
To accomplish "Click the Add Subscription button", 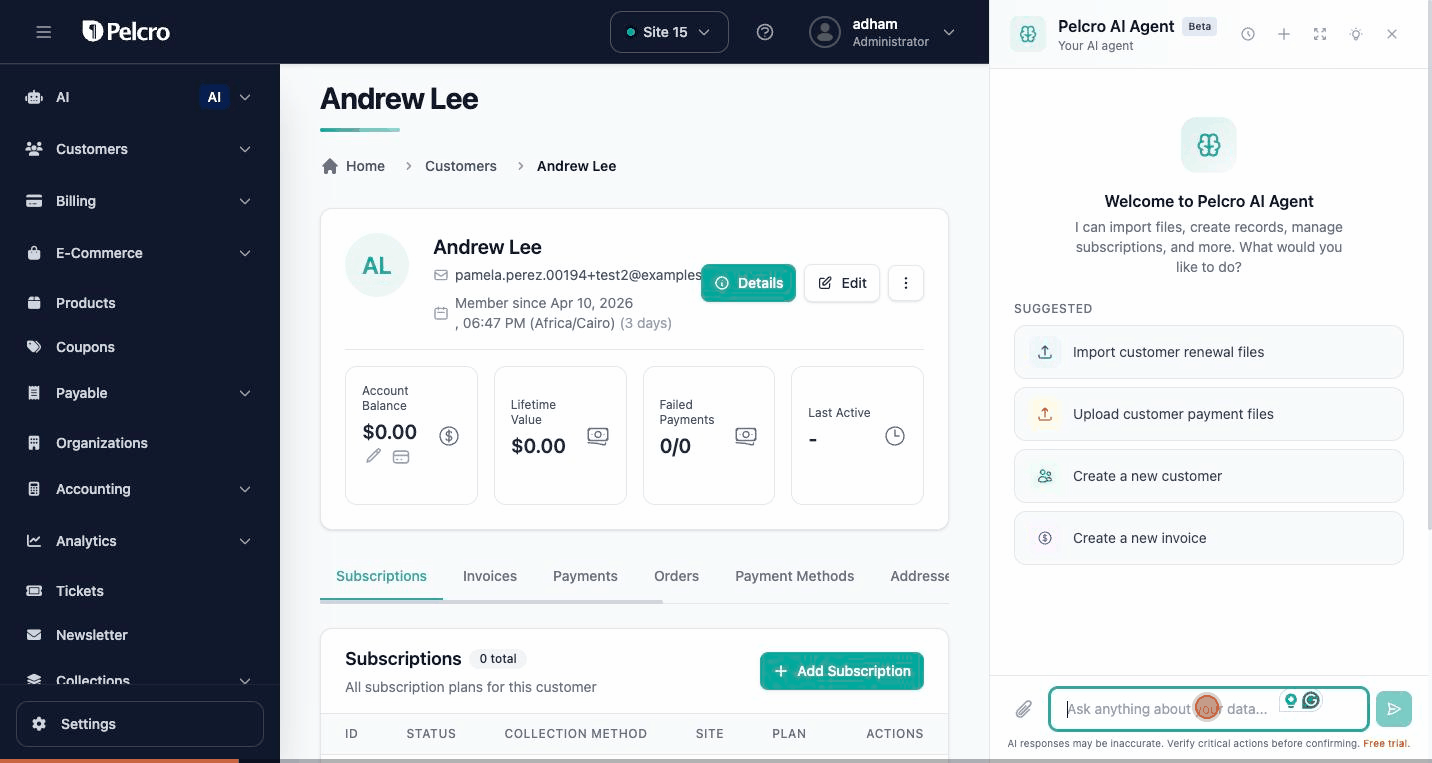I will pyautogui.click(x=842, y=671).
